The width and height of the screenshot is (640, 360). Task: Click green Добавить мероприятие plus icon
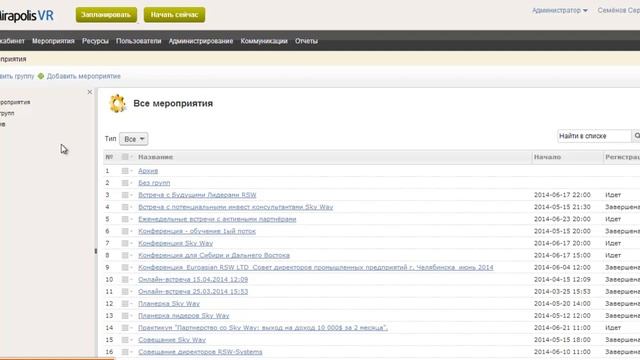click(41, 76)
